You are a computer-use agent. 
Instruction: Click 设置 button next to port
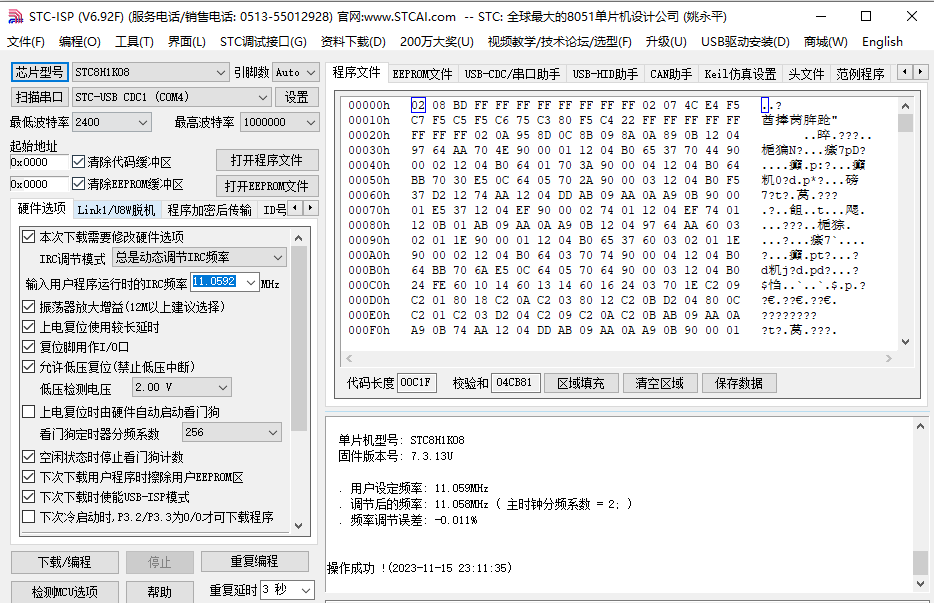click(297, 97)
